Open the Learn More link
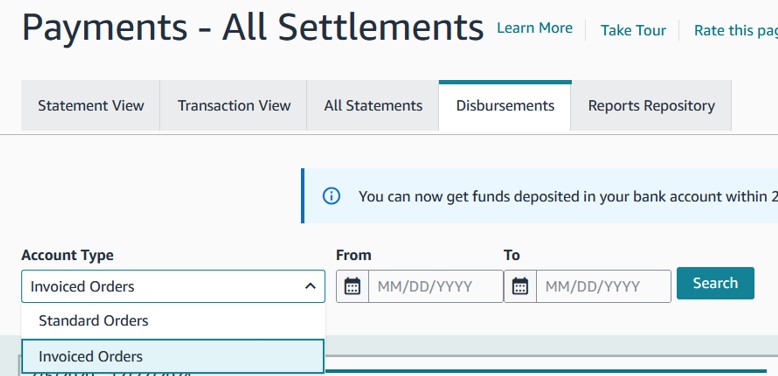Screen dimensions: 778x376 point(534,28)
